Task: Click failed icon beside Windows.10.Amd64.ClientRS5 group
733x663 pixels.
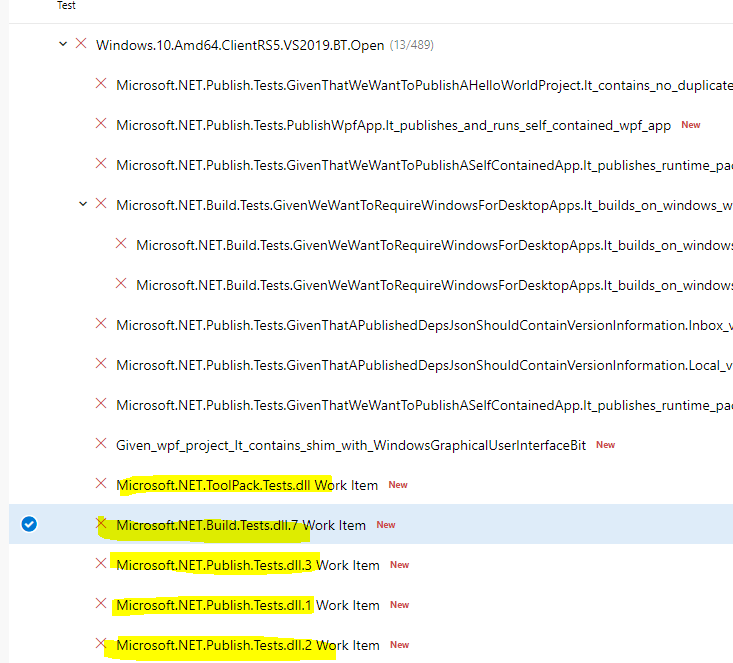Action: coord(81,43)
